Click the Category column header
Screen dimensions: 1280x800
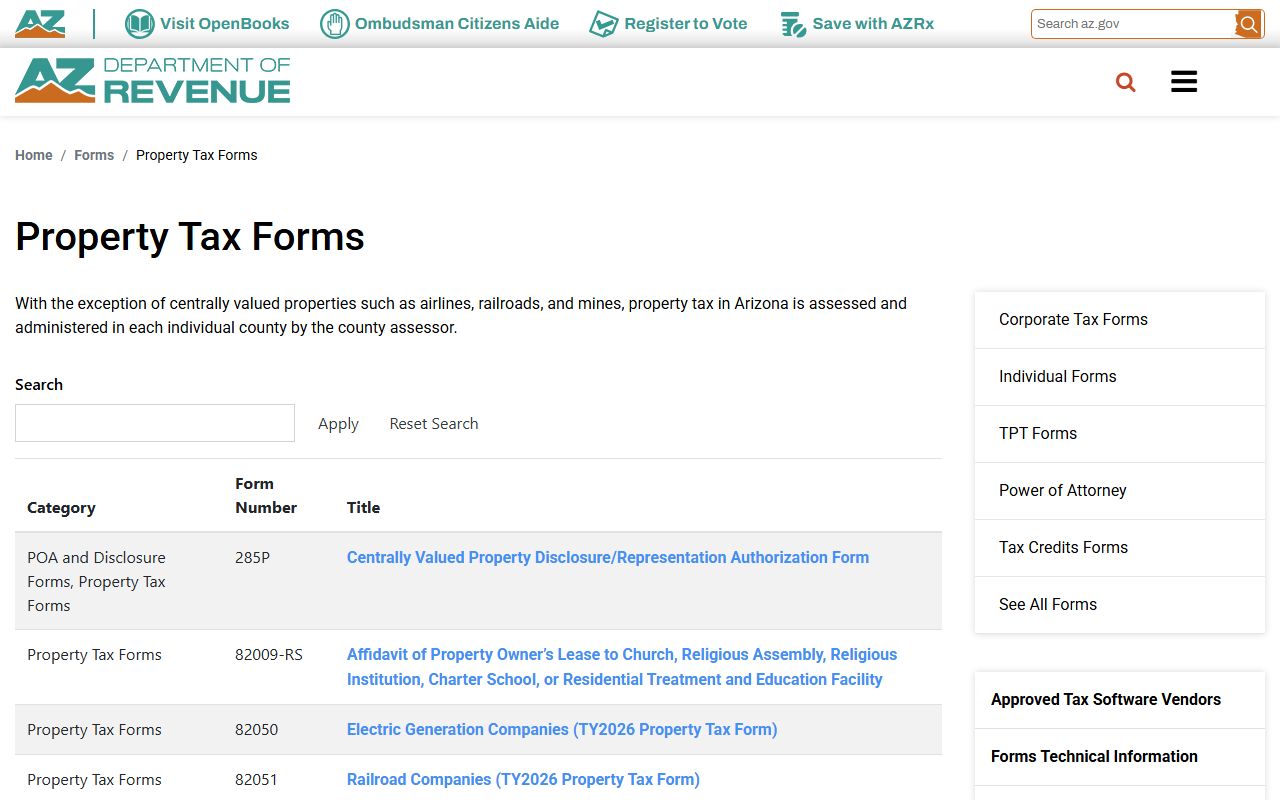[61, 508]
